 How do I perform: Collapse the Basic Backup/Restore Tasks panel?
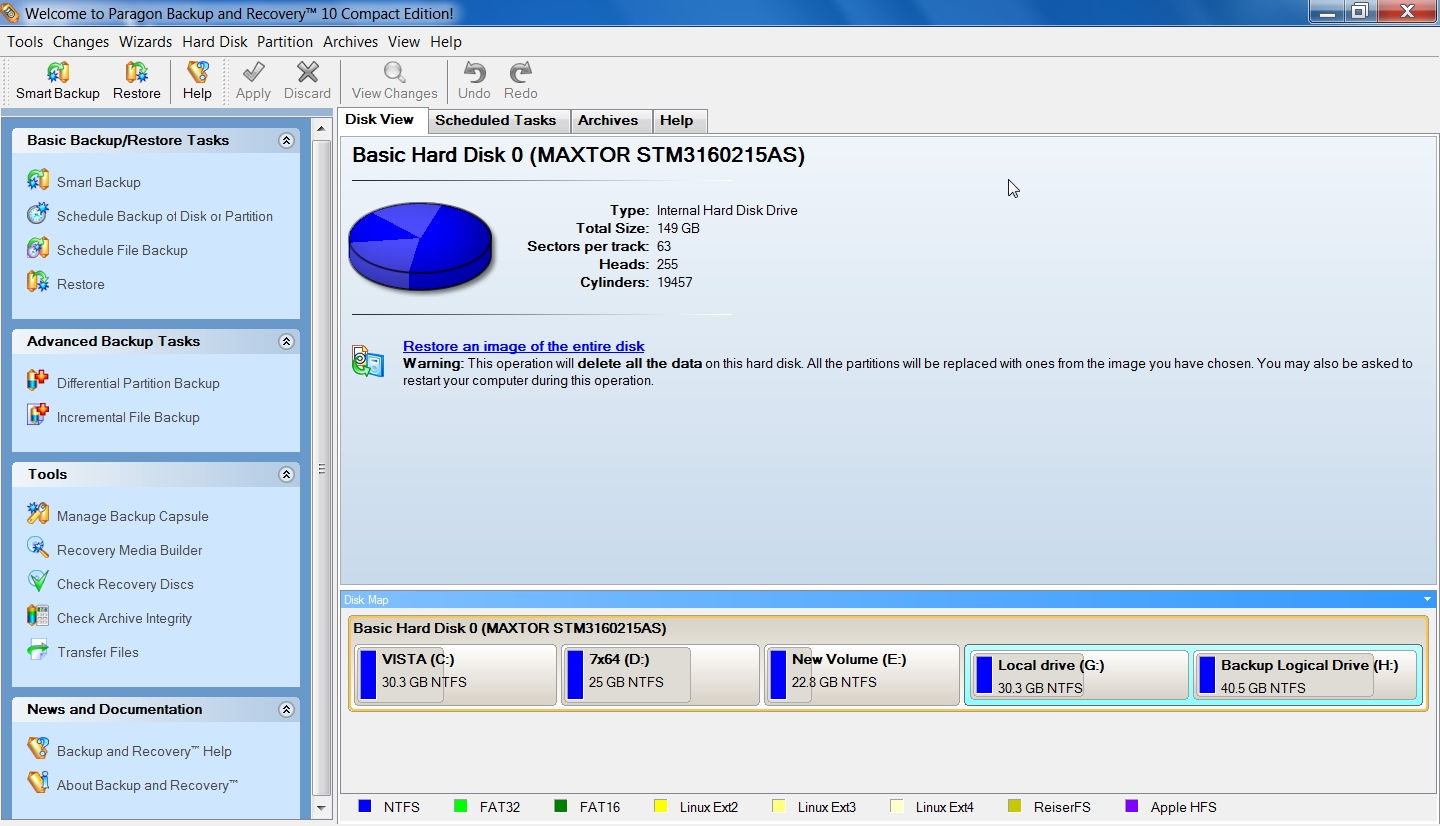point(286,141)
